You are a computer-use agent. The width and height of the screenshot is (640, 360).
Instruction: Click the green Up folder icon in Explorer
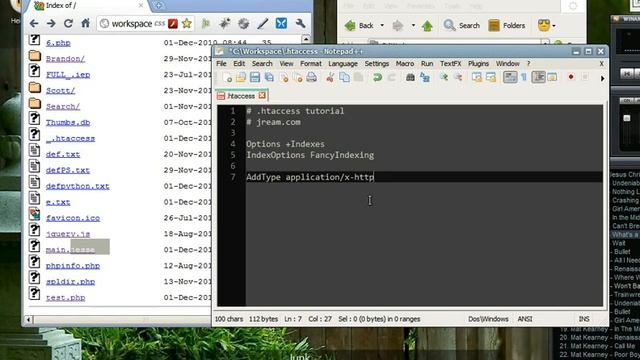(427, 26)
